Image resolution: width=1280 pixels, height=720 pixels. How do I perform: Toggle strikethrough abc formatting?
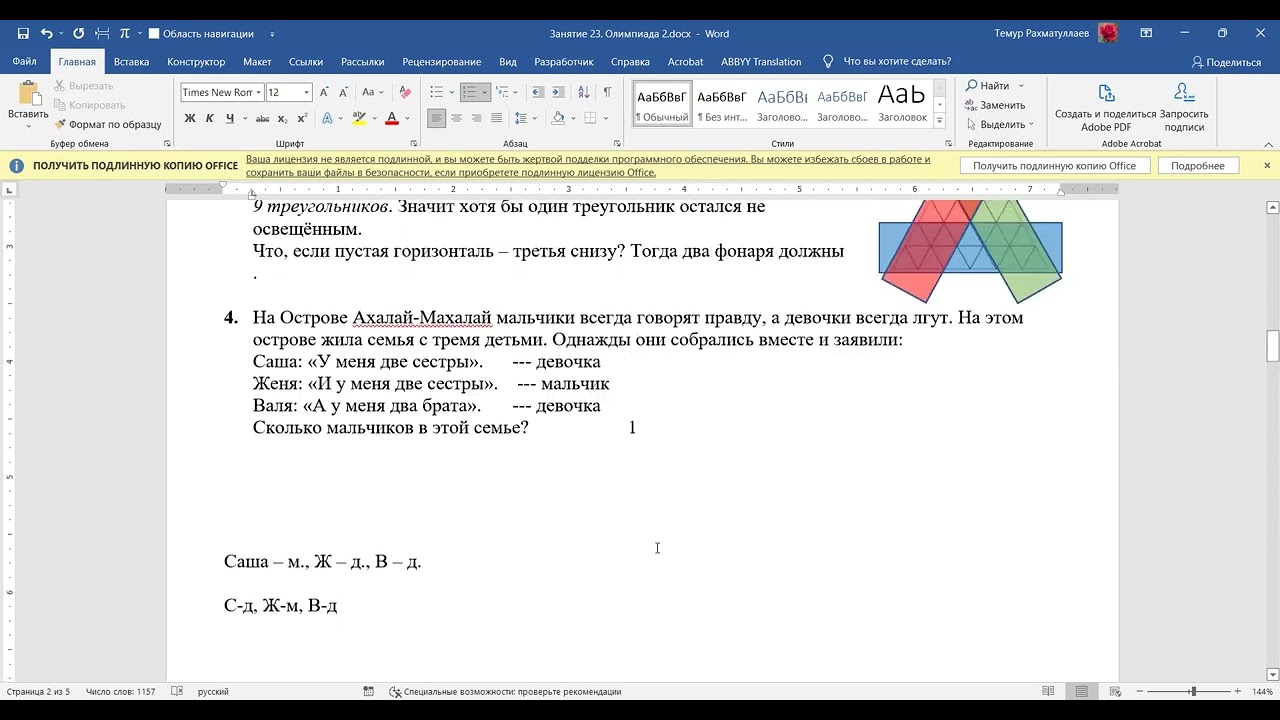click(x=263, y=118)
